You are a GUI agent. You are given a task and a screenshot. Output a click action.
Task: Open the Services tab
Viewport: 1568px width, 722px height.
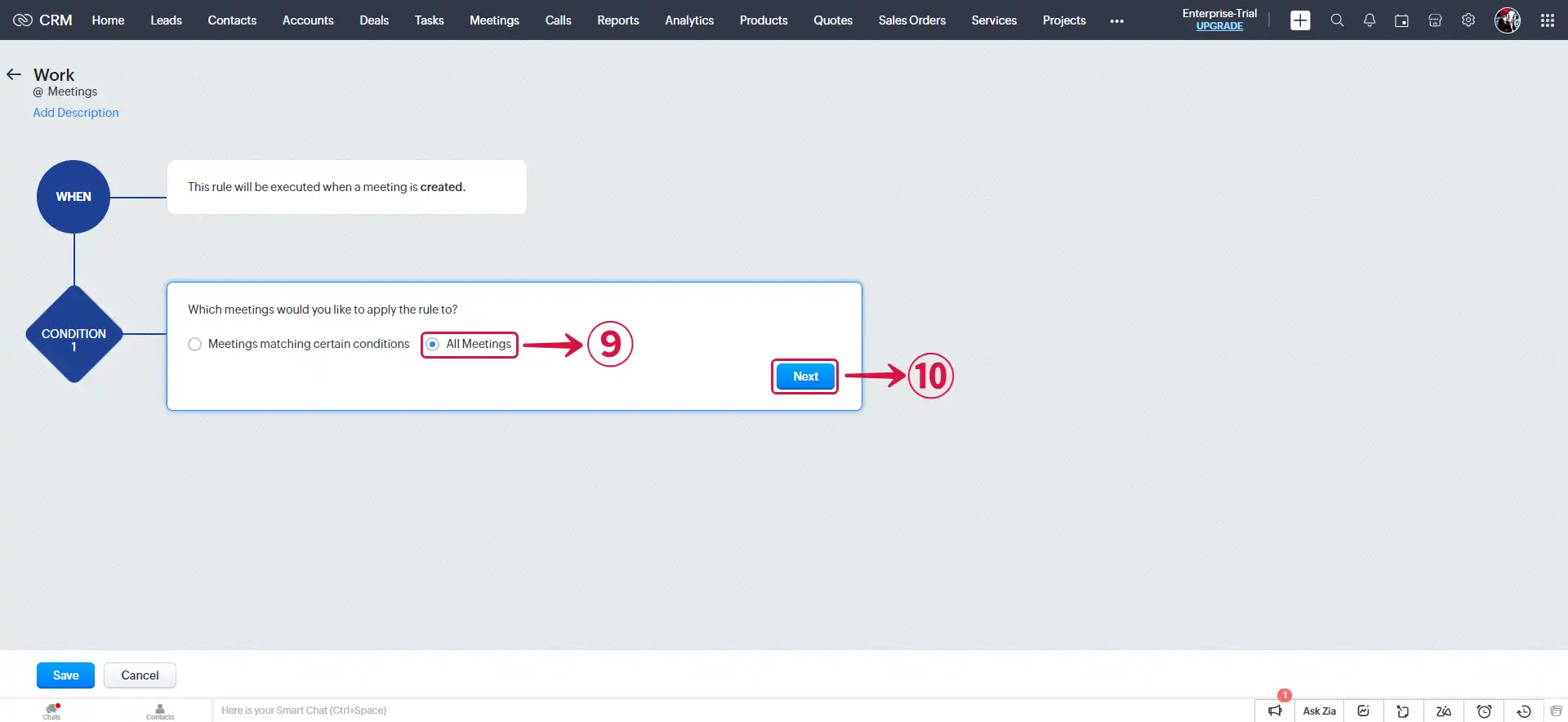click(994, 20)
